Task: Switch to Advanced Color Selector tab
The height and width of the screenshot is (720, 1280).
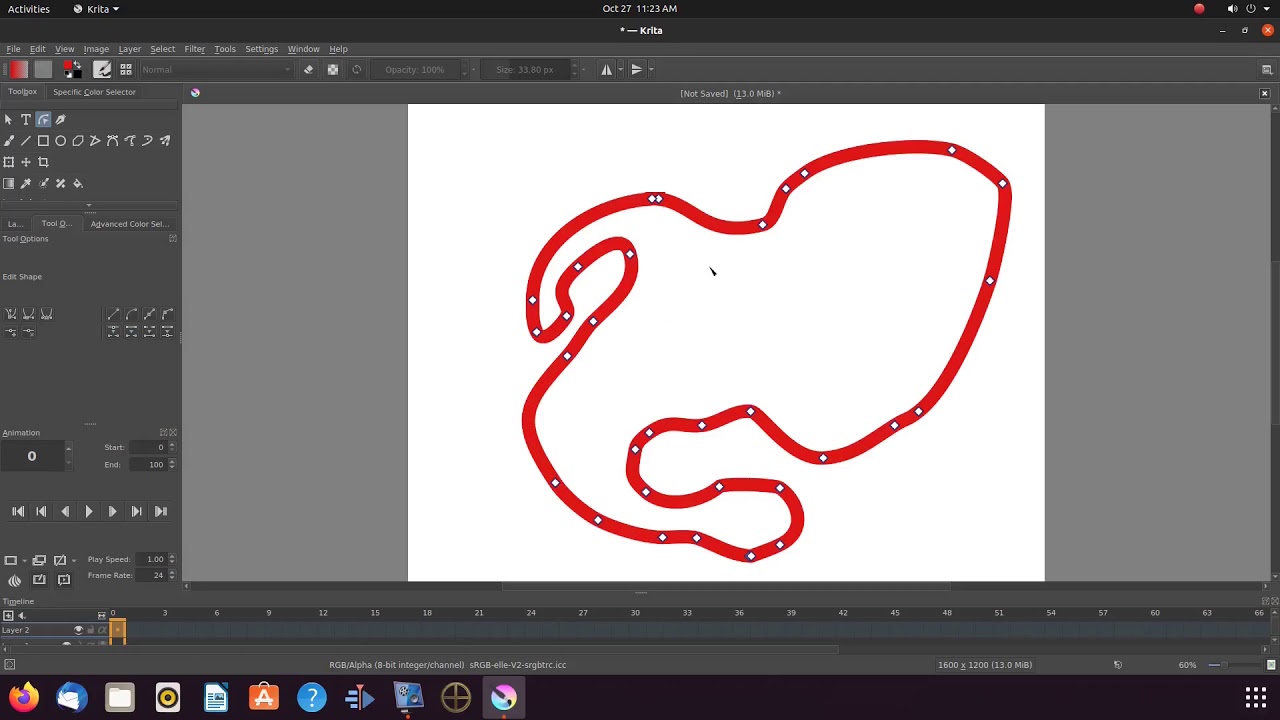Action: tap(130, 224)
